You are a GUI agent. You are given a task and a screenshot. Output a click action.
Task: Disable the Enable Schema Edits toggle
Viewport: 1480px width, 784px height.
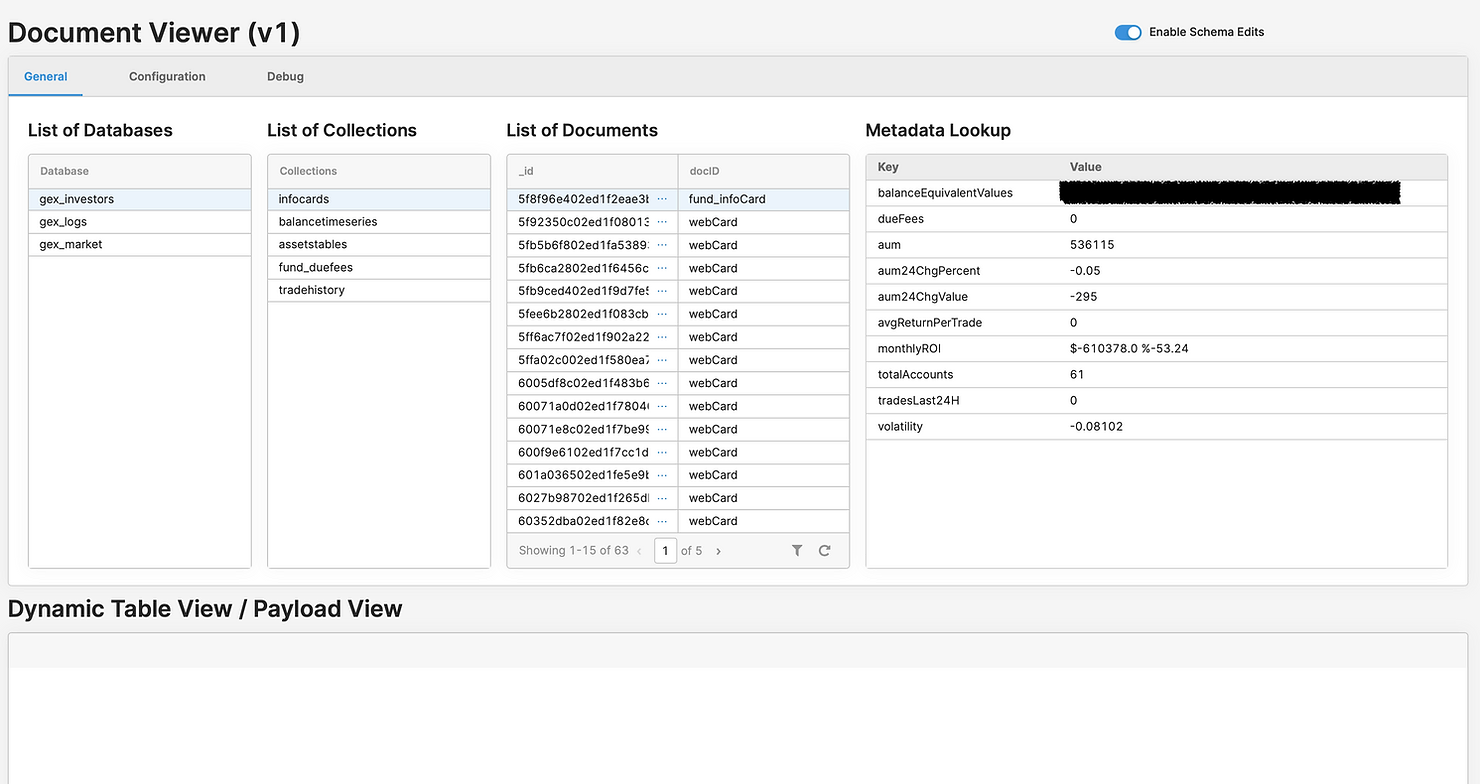click(x=1127, y=32)
